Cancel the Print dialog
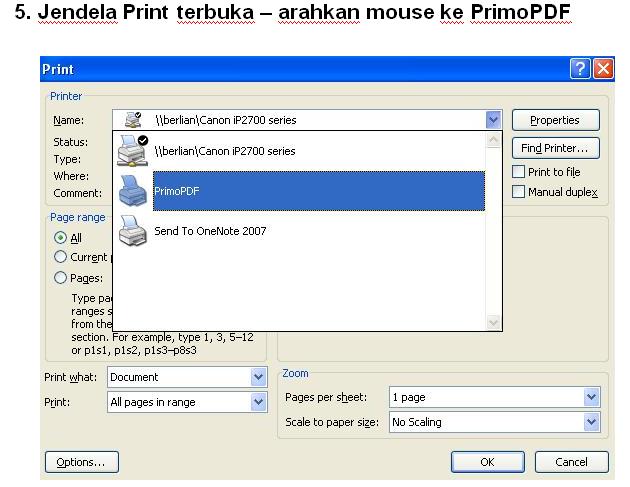The height and width of the screenshot is (487, 630). 571,462
